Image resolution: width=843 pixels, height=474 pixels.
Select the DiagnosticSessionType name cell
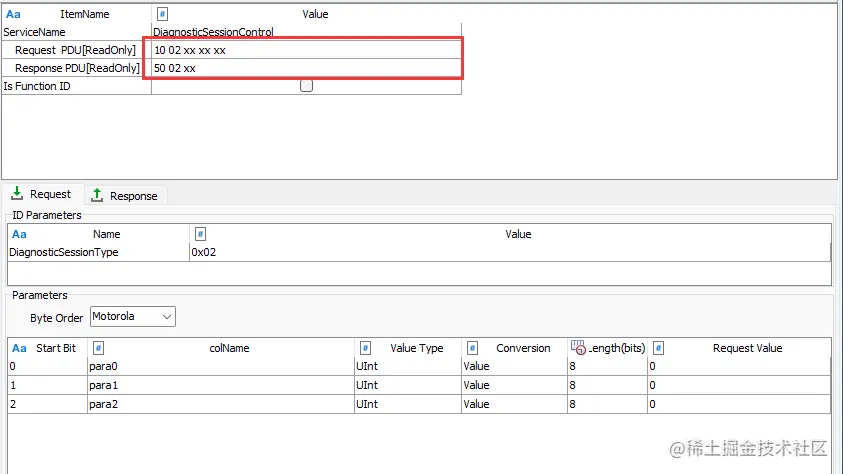[98, 252]
